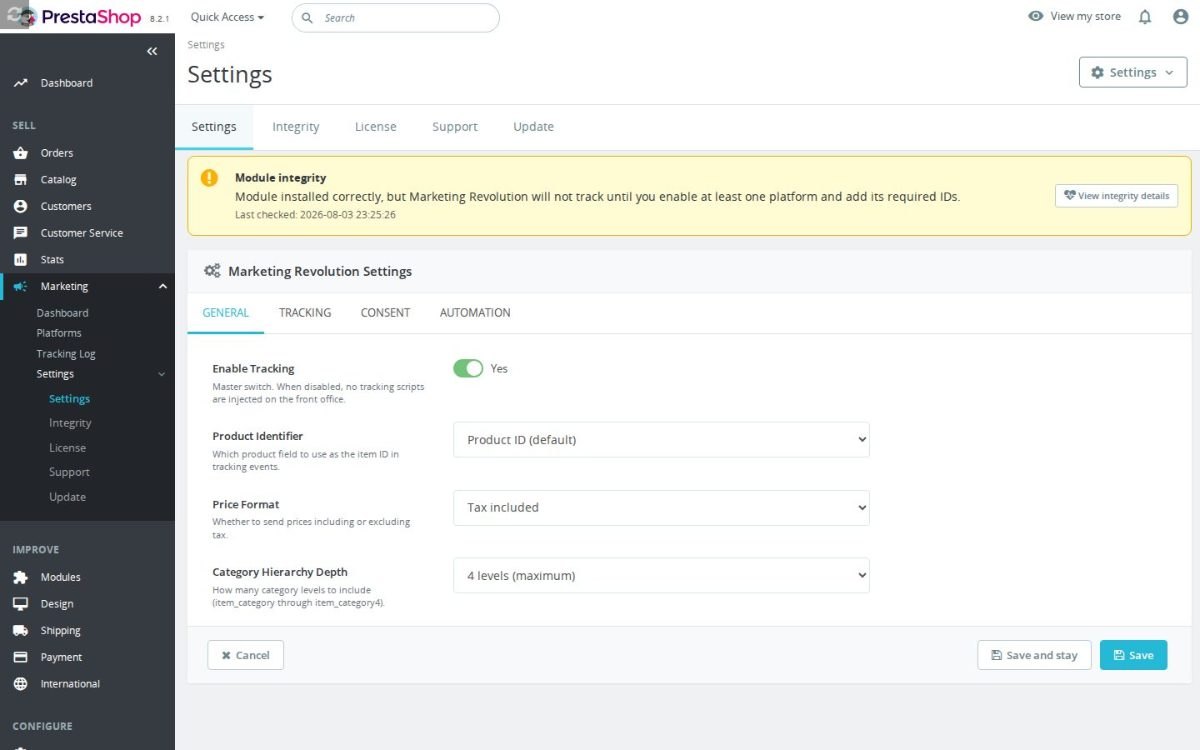Collapse the sidebar with the double-chevron icon

(x=152, y=51)
